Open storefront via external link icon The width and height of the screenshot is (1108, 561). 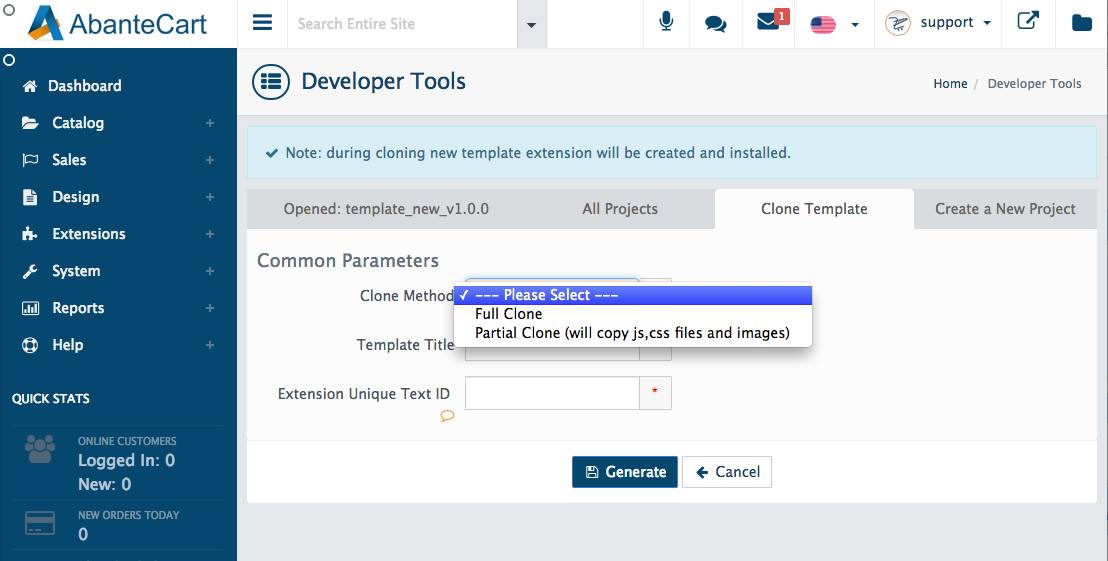pyautogui.click(x=1028, y=20)
